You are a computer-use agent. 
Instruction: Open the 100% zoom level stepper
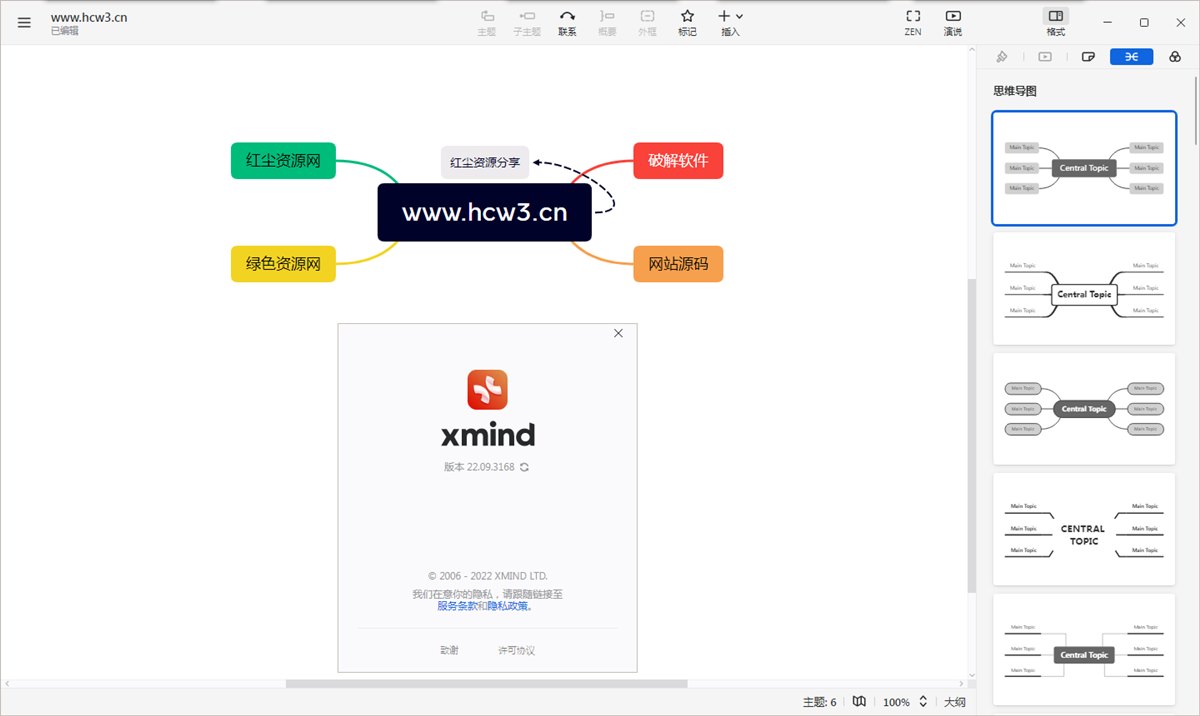click(923, 702)
